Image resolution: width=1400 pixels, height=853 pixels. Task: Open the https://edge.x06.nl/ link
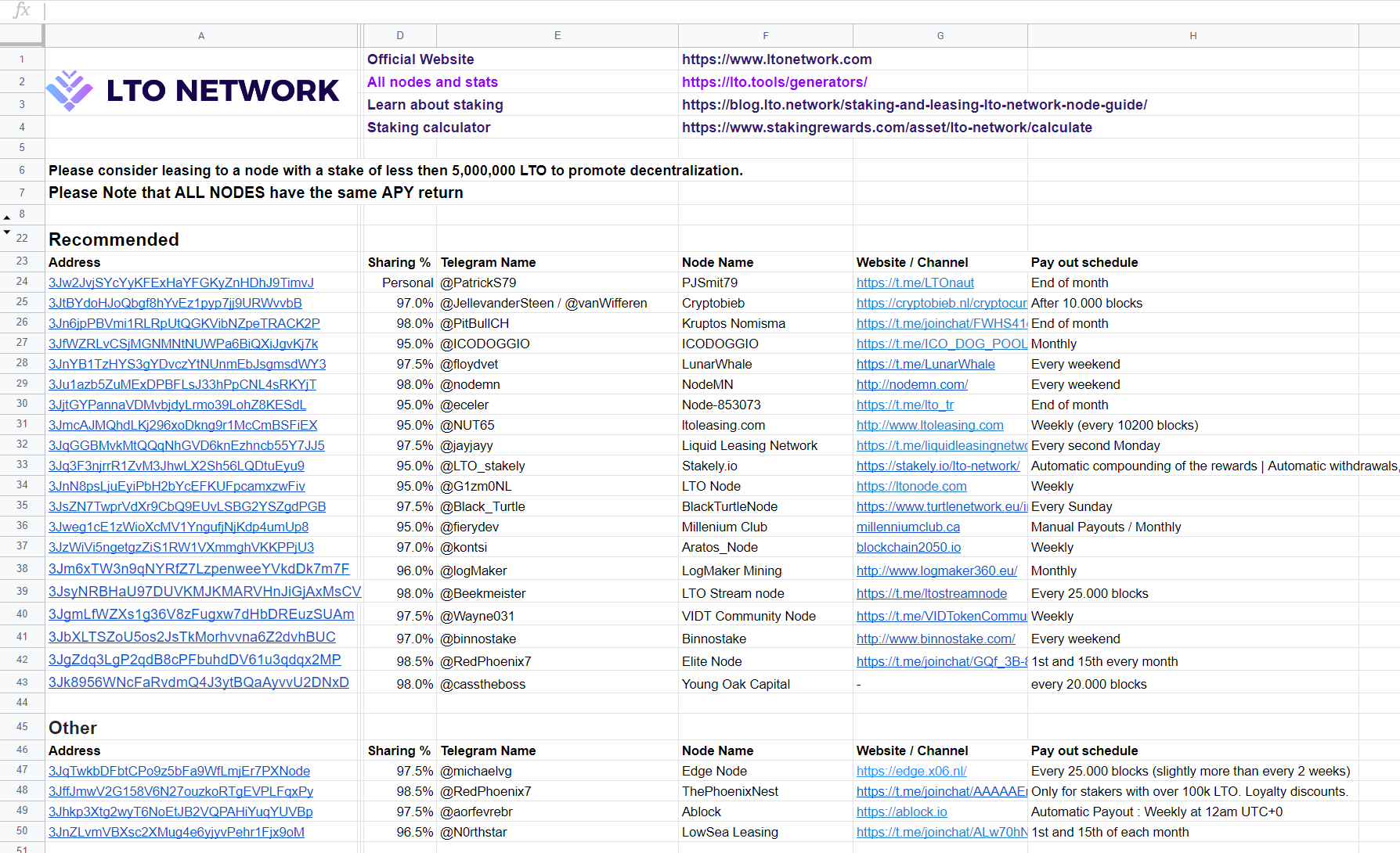click(x=911, y=771)
